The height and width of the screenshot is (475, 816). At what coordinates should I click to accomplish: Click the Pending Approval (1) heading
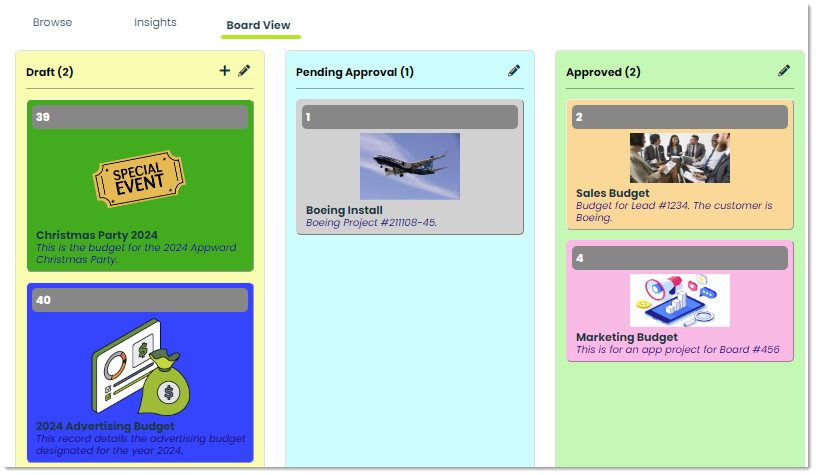tap(355, 72)
